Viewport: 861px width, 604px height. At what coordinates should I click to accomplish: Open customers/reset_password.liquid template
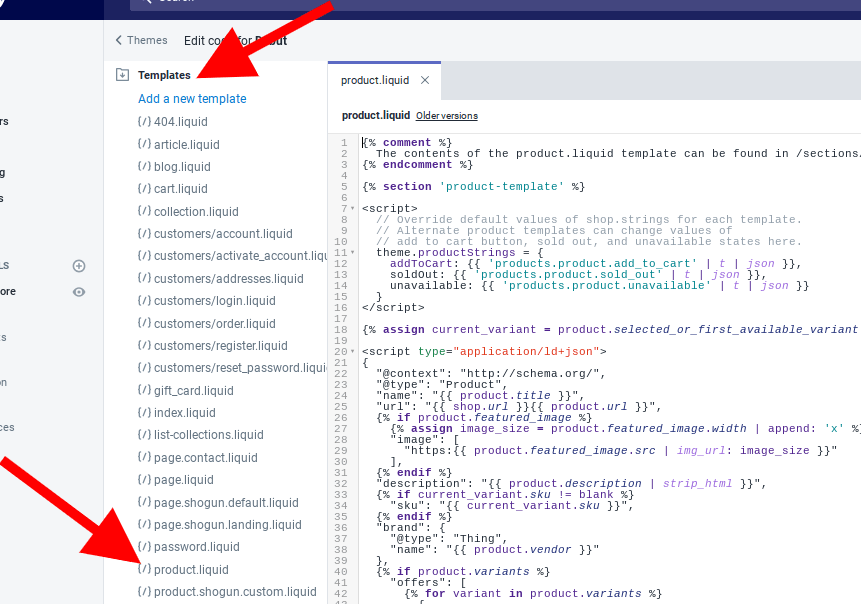232,368
